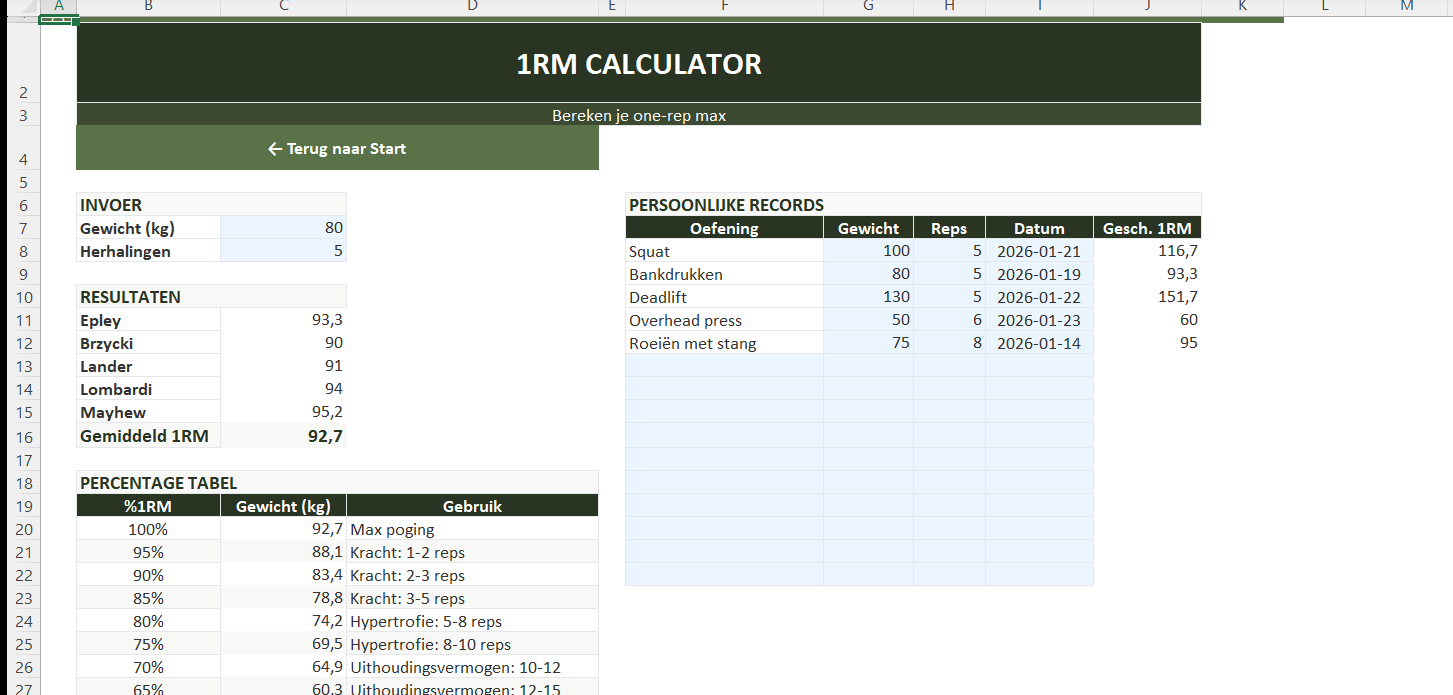
Task: Select the Epley result value 93,3
Action: (x=283, y=320)
